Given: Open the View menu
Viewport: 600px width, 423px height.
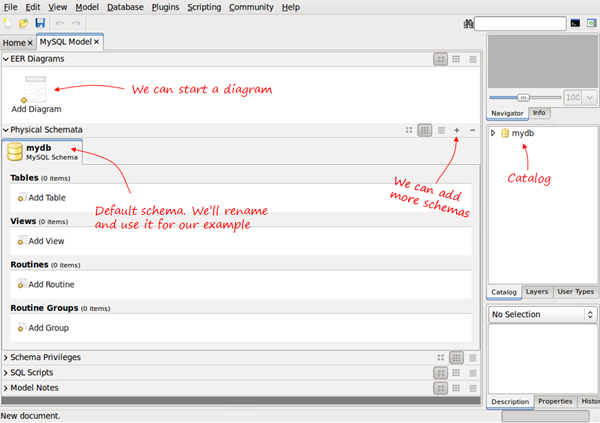Looking at the screenshot, I should [58, 7].
